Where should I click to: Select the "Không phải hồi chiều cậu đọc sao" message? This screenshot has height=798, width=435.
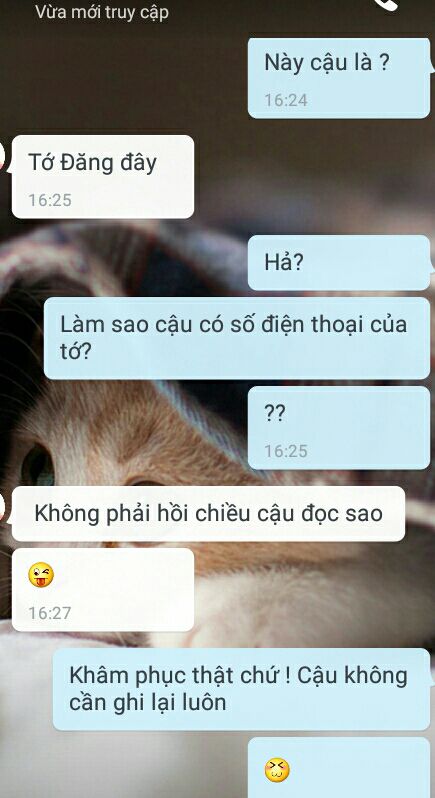coord(209,514)
